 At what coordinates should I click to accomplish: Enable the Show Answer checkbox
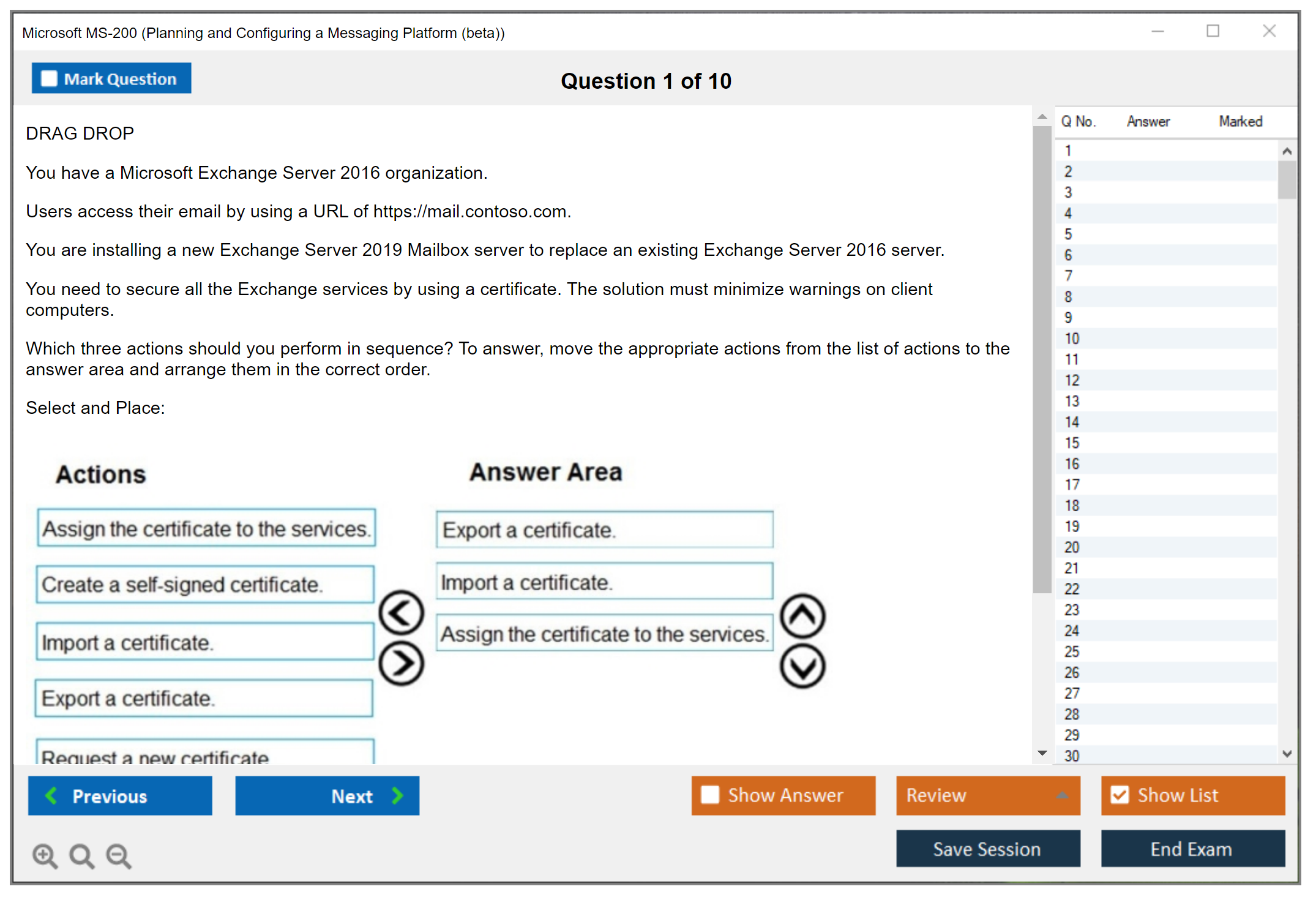[x=710, y=795]
